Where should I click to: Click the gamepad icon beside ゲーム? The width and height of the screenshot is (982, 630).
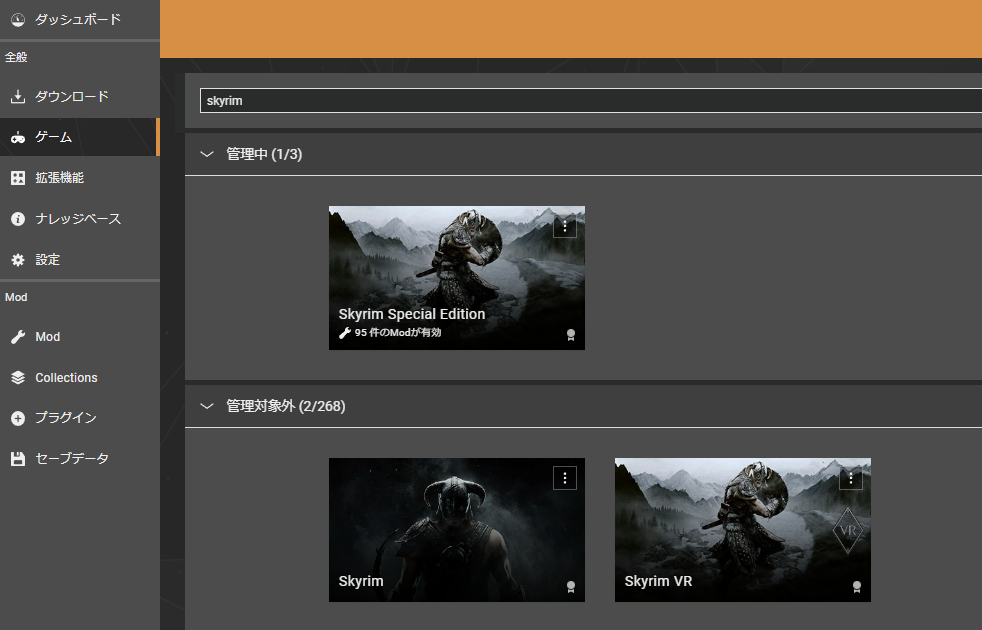[x=18, y=137]
